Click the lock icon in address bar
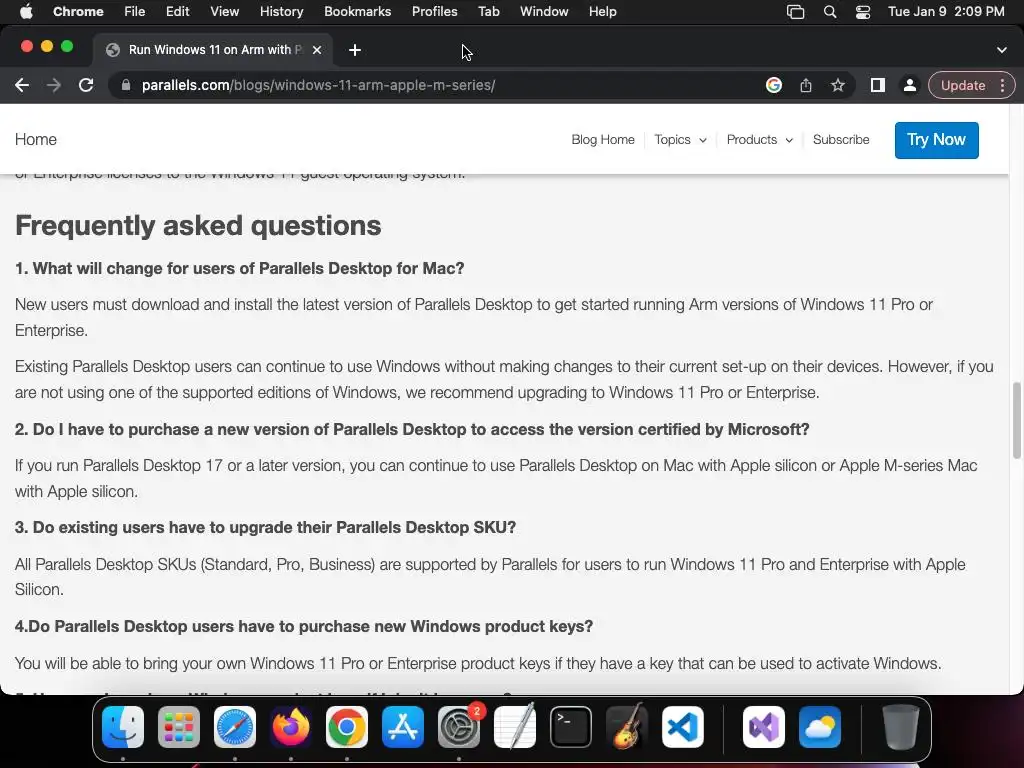Viewport: 1024px width, 768px height. coord(126,85)
